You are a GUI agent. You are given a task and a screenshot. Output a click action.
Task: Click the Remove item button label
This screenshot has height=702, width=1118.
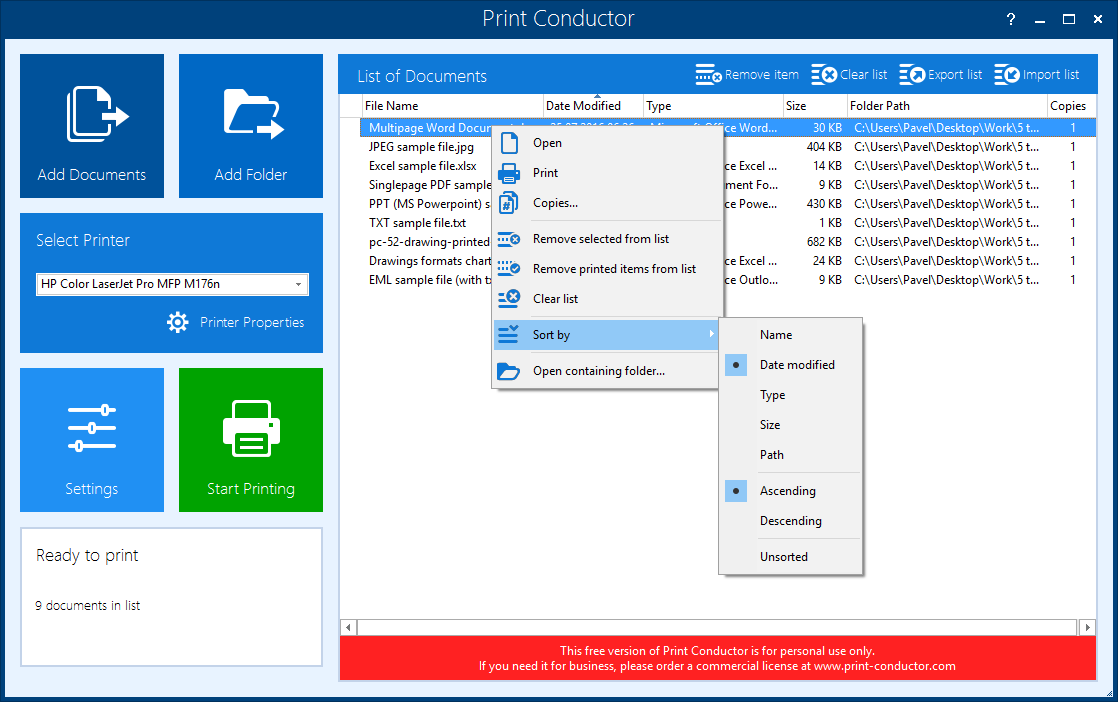(x=761, y=75)
